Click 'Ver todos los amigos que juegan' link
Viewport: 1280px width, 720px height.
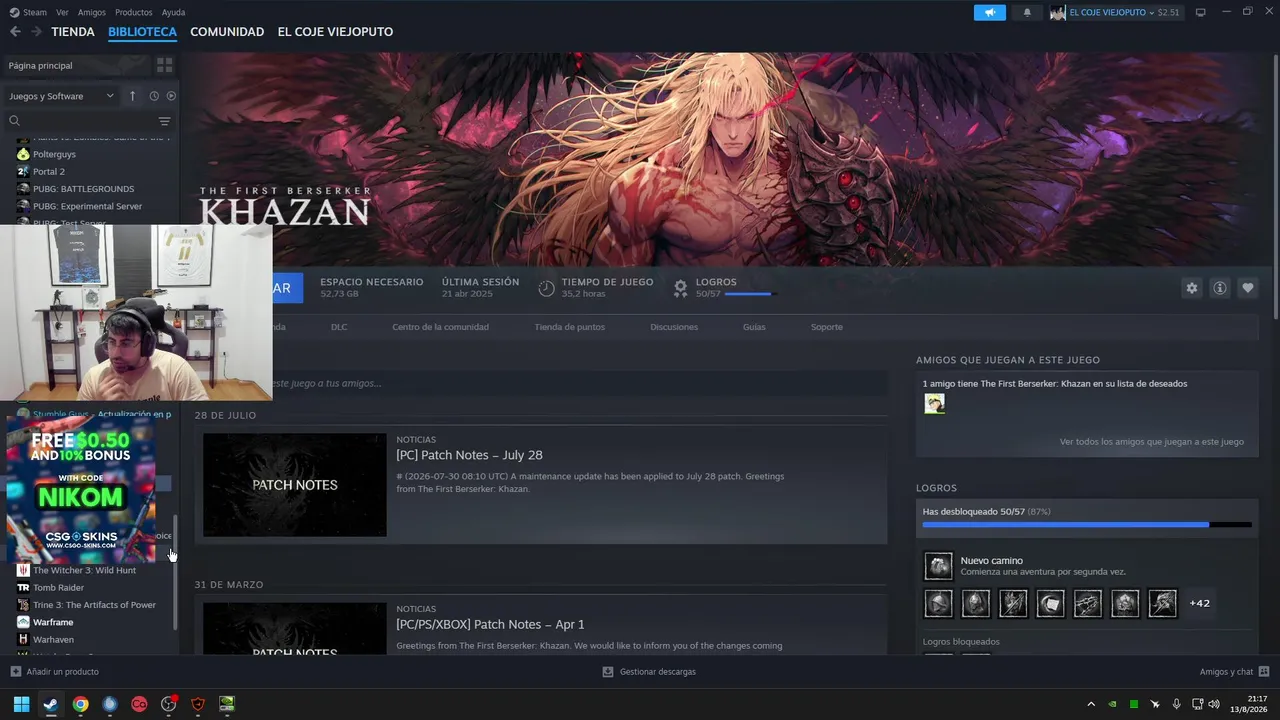[x=1152, y=442]
